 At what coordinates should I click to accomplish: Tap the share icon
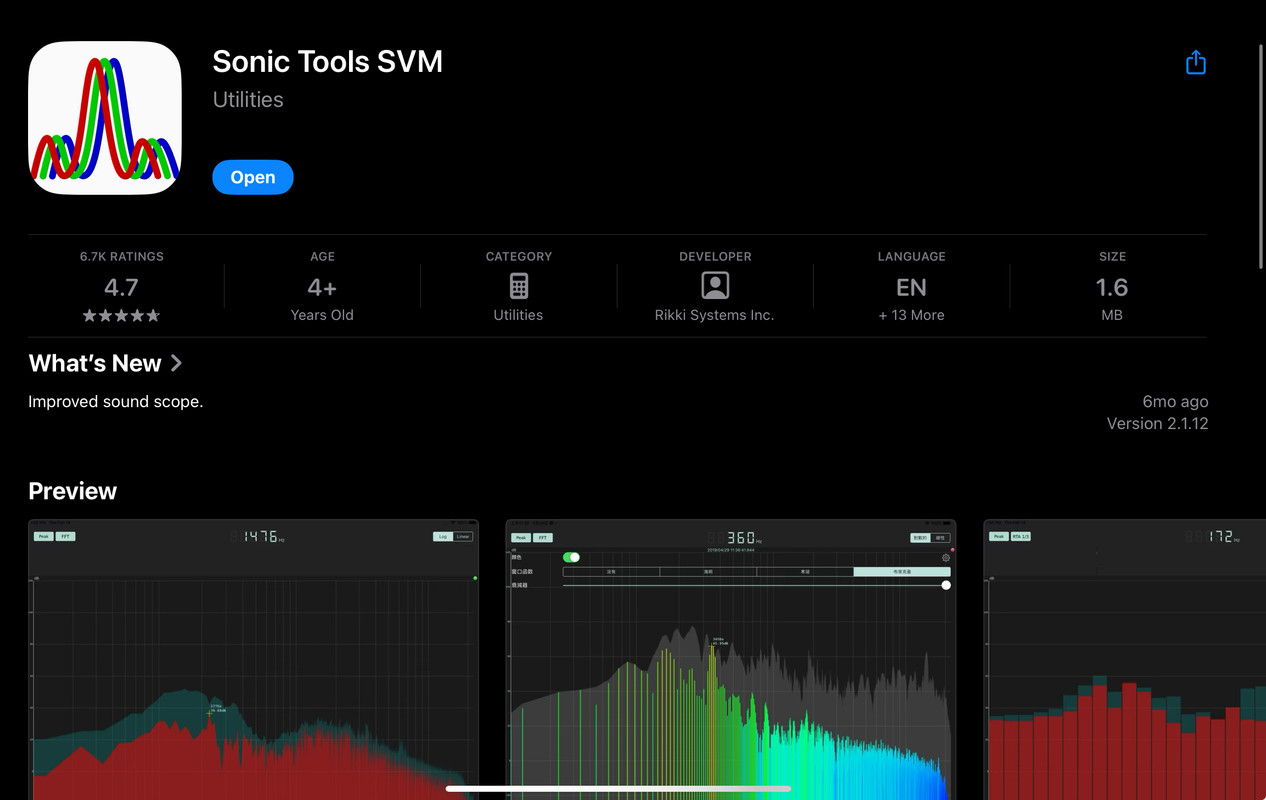(1195, 63)
